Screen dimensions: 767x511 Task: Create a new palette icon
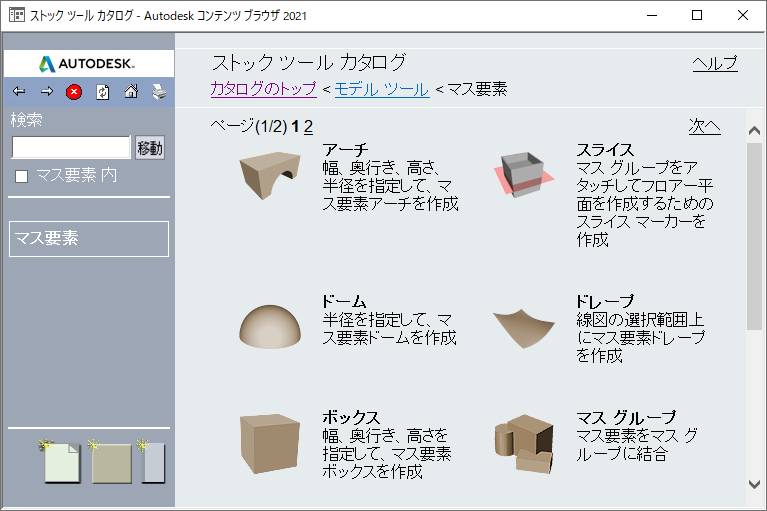[111, 462]
